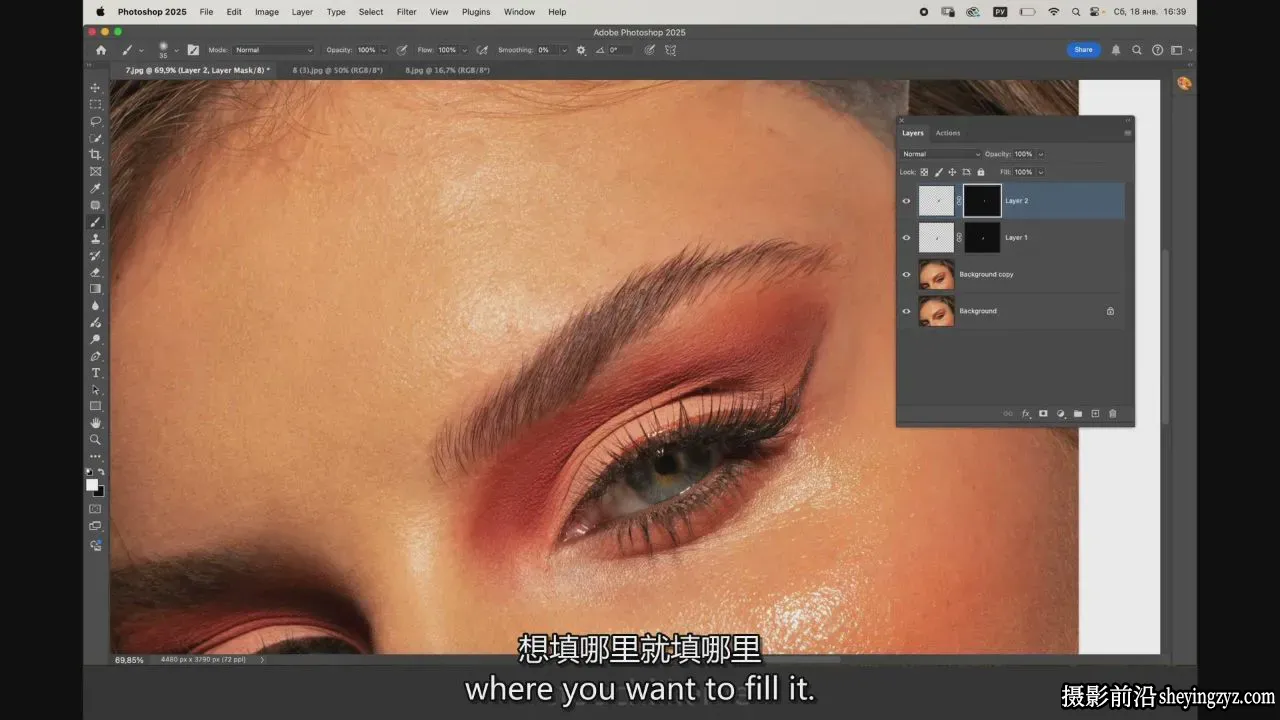Create a new layer
This screenshot has height=720, width=1280.
tap(1095, 413)
